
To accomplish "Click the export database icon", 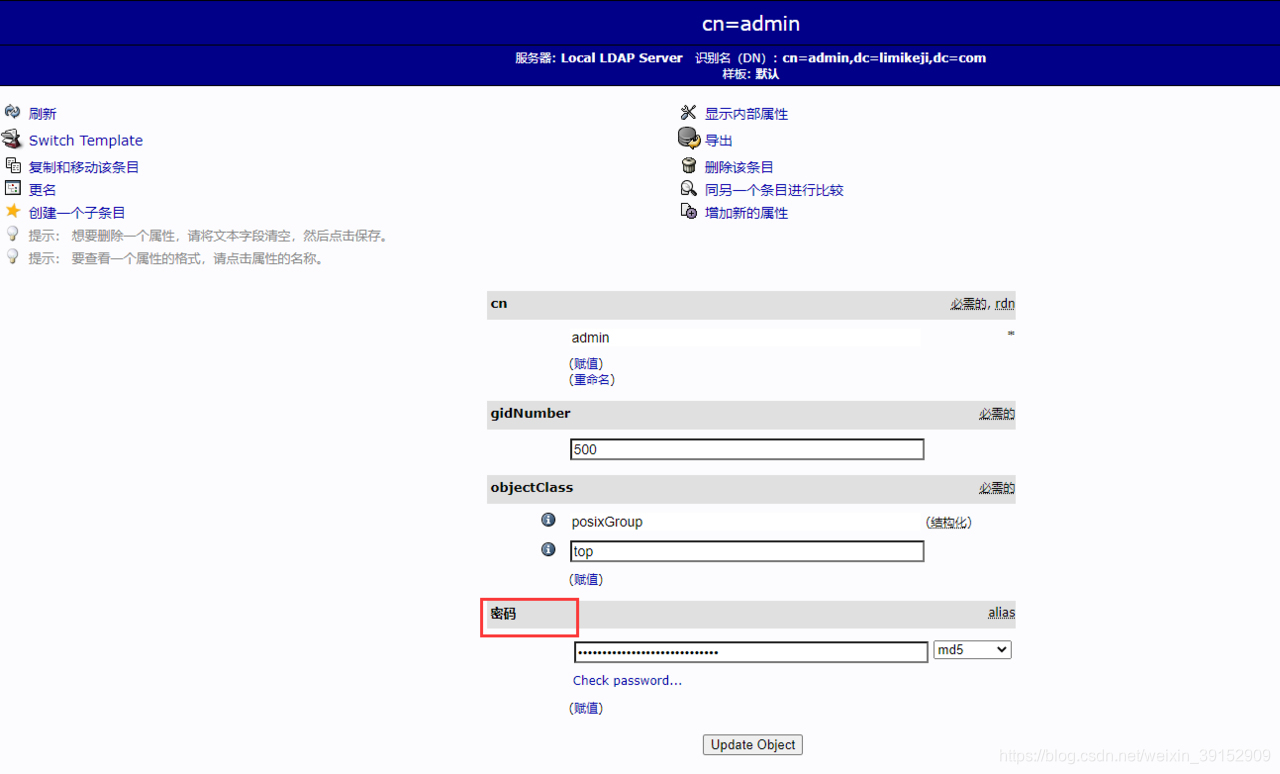I will (x=689, y=139).
